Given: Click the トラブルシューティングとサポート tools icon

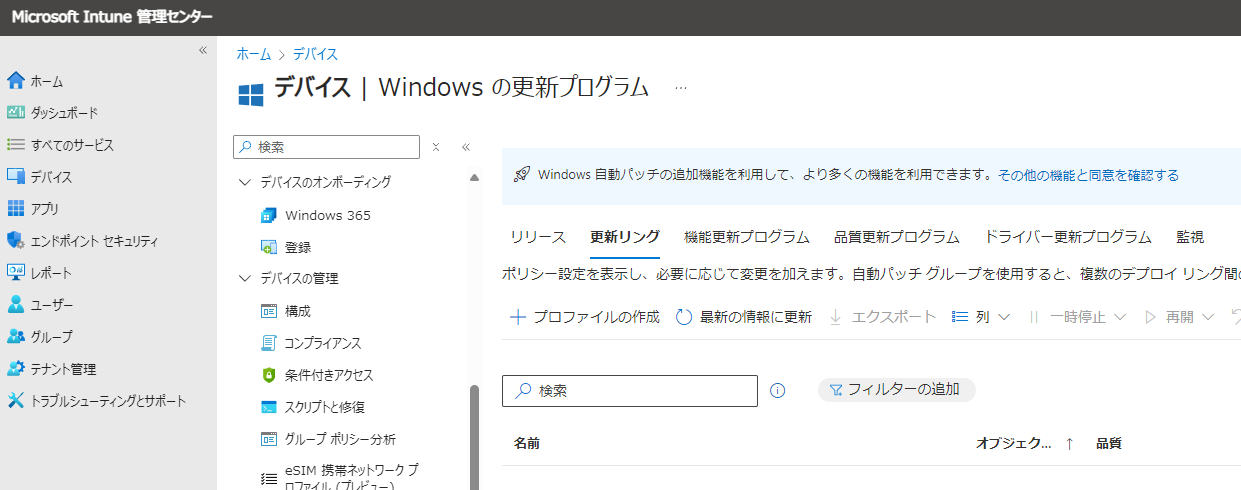Looking at the screenshot, I should click(15, 401).
